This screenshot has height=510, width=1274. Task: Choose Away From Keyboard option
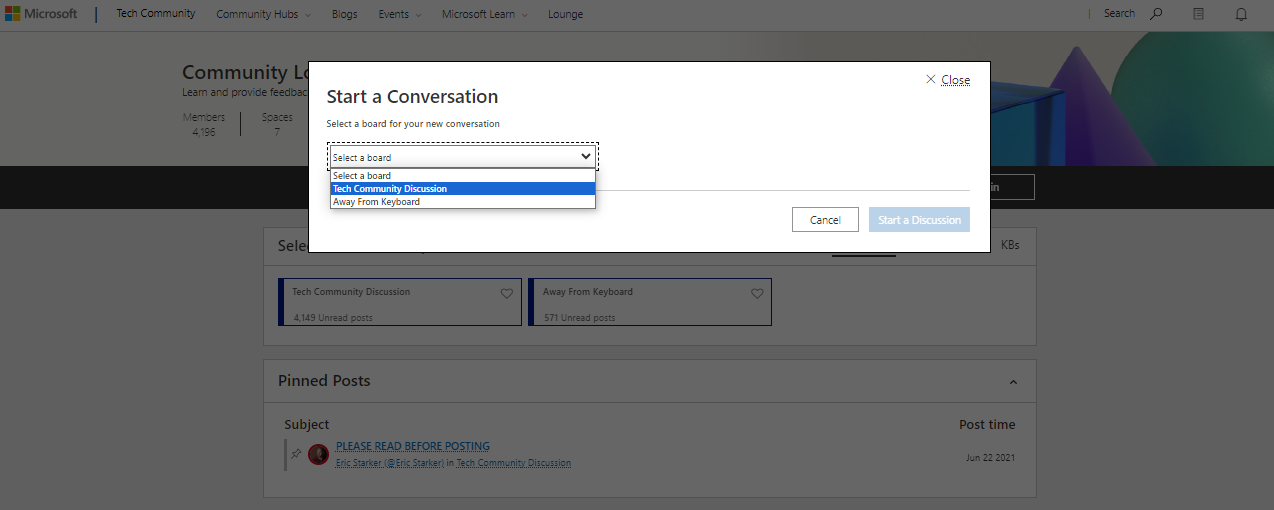463,202
